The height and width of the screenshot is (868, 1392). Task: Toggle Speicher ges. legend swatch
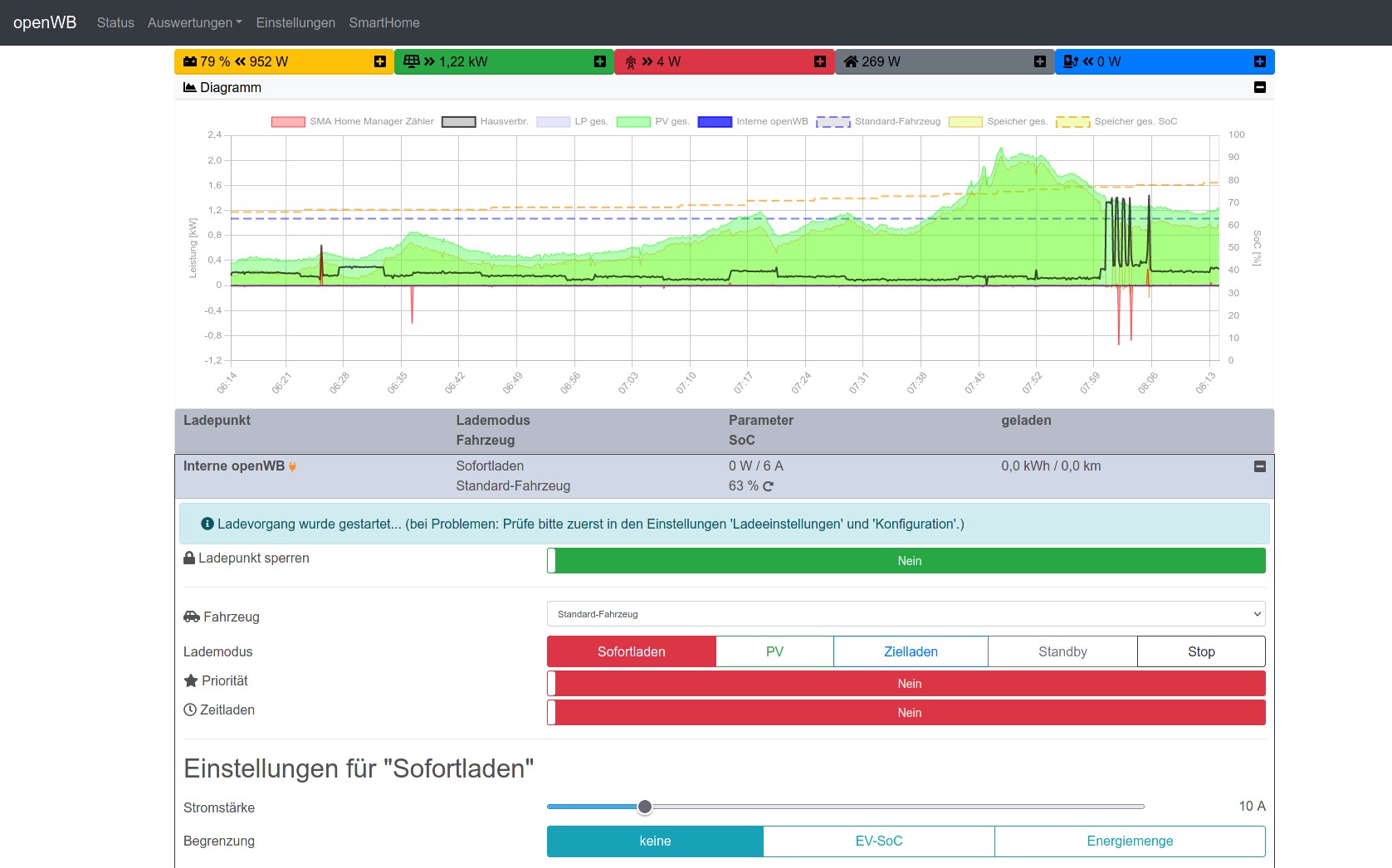pos(965,122)
